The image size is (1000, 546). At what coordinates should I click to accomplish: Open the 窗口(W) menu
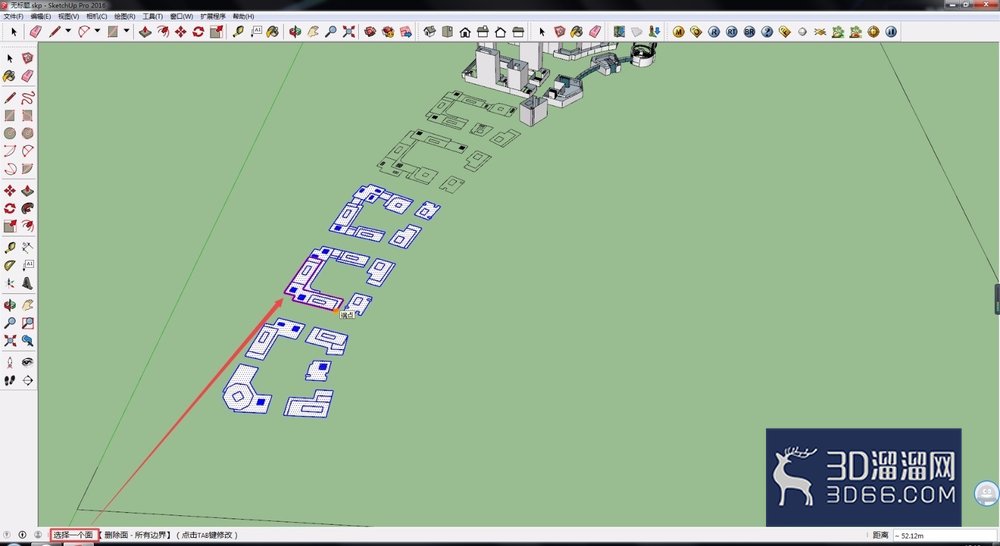181,16
